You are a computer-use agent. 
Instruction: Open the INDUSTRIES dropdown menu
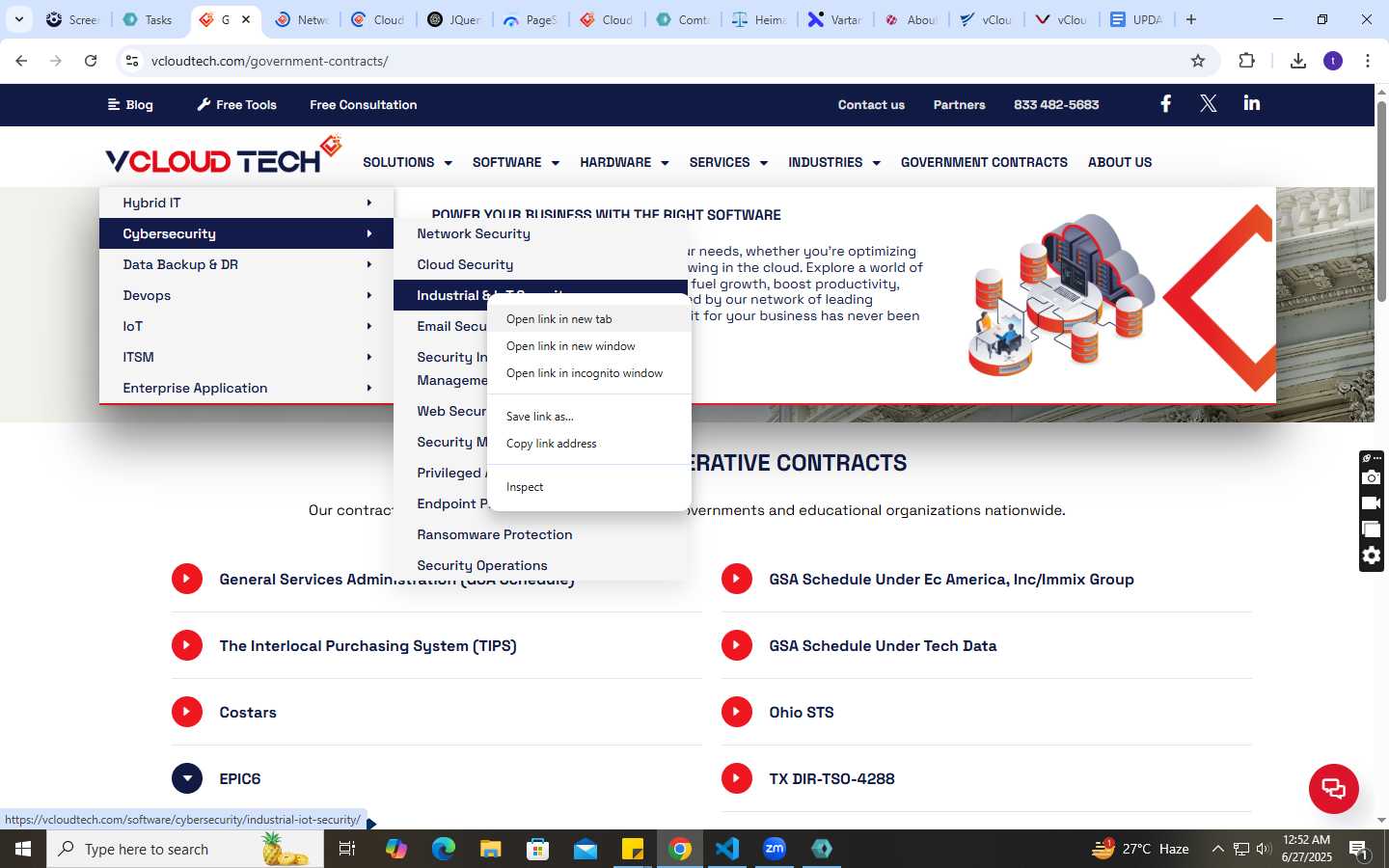click(834, 162)
